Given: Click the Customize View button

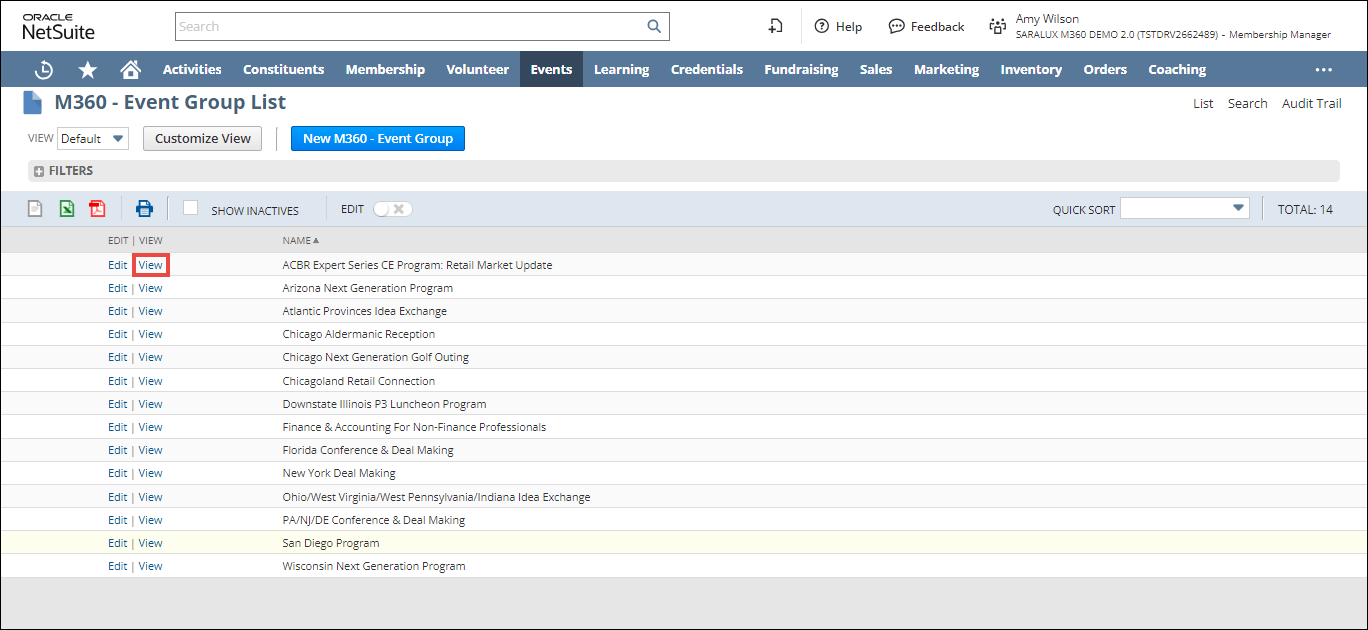Looking at the screenshot, I should tap(203, 139).
